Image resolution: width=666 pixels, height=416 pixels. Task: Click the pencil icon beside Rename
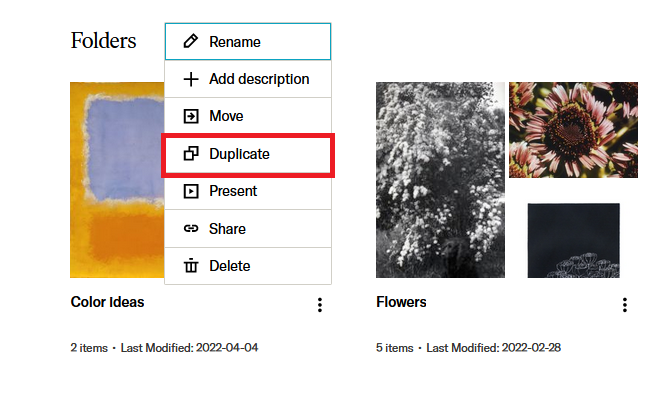coord(191,42)
